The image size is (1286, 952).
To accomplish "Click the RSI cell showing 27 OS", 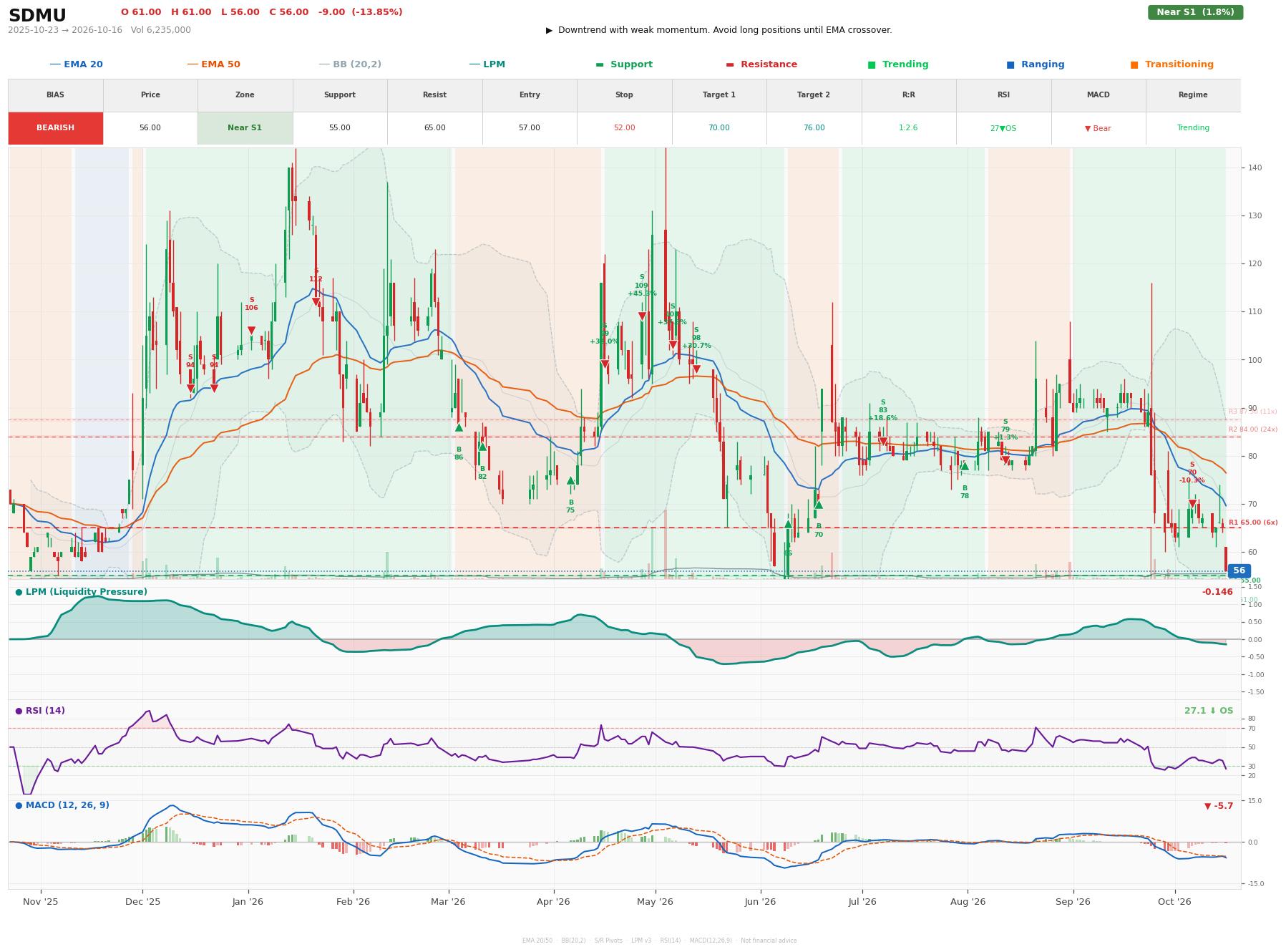I will coord(1003,128).
